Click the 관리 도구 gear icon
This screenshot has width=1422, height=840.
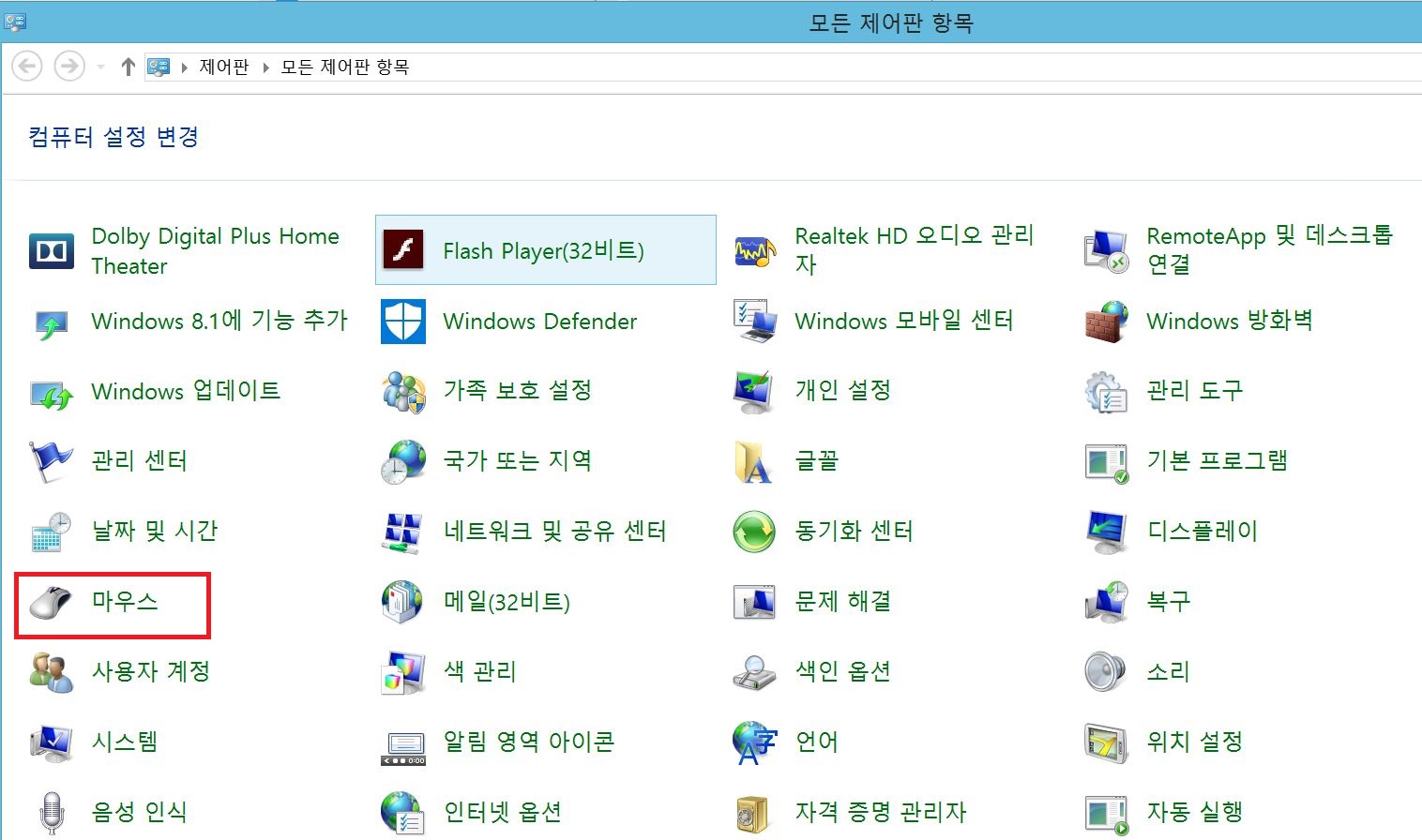(x=1107, y=392)
